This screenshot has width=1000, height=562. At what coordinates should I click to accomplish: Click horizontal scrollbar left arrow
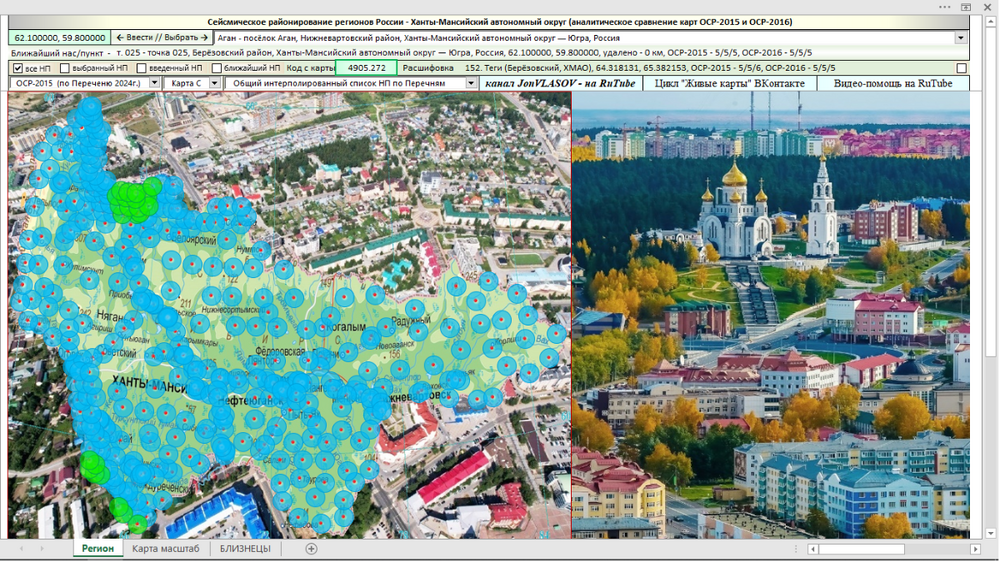pyautogui.click(x=812, y=549)
